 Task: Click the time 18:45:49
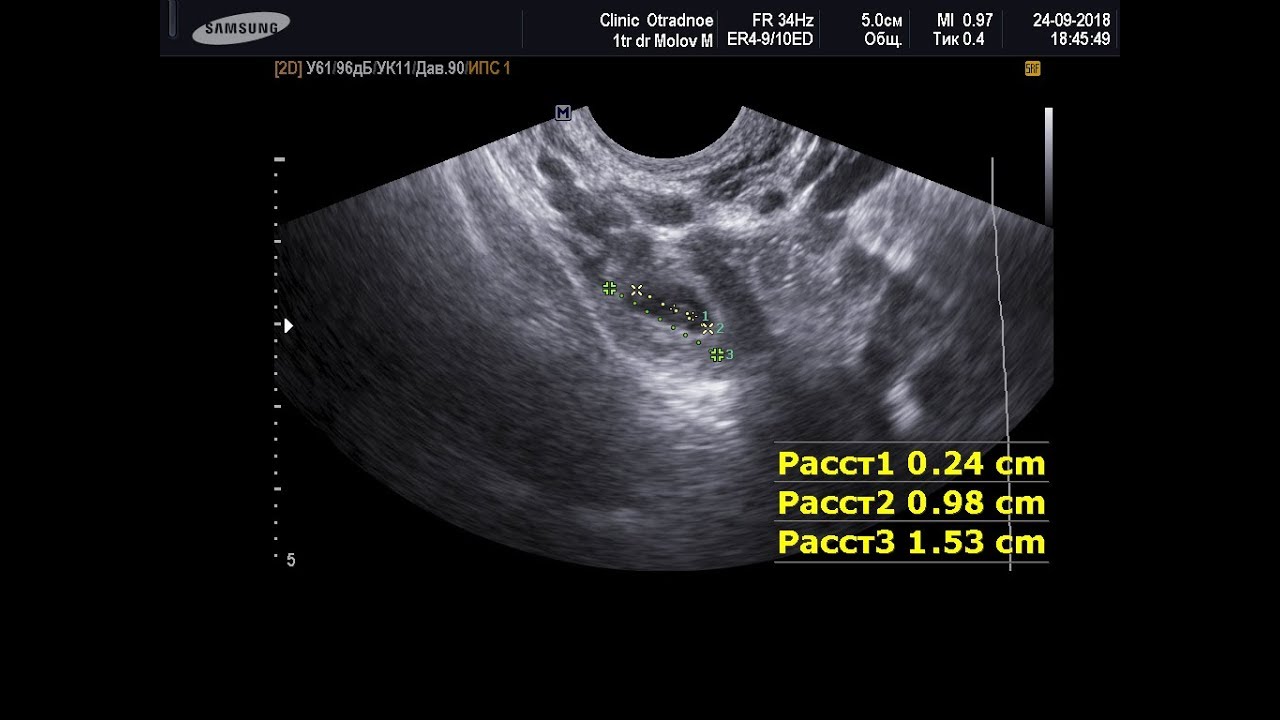click(x=1080, y=40)
